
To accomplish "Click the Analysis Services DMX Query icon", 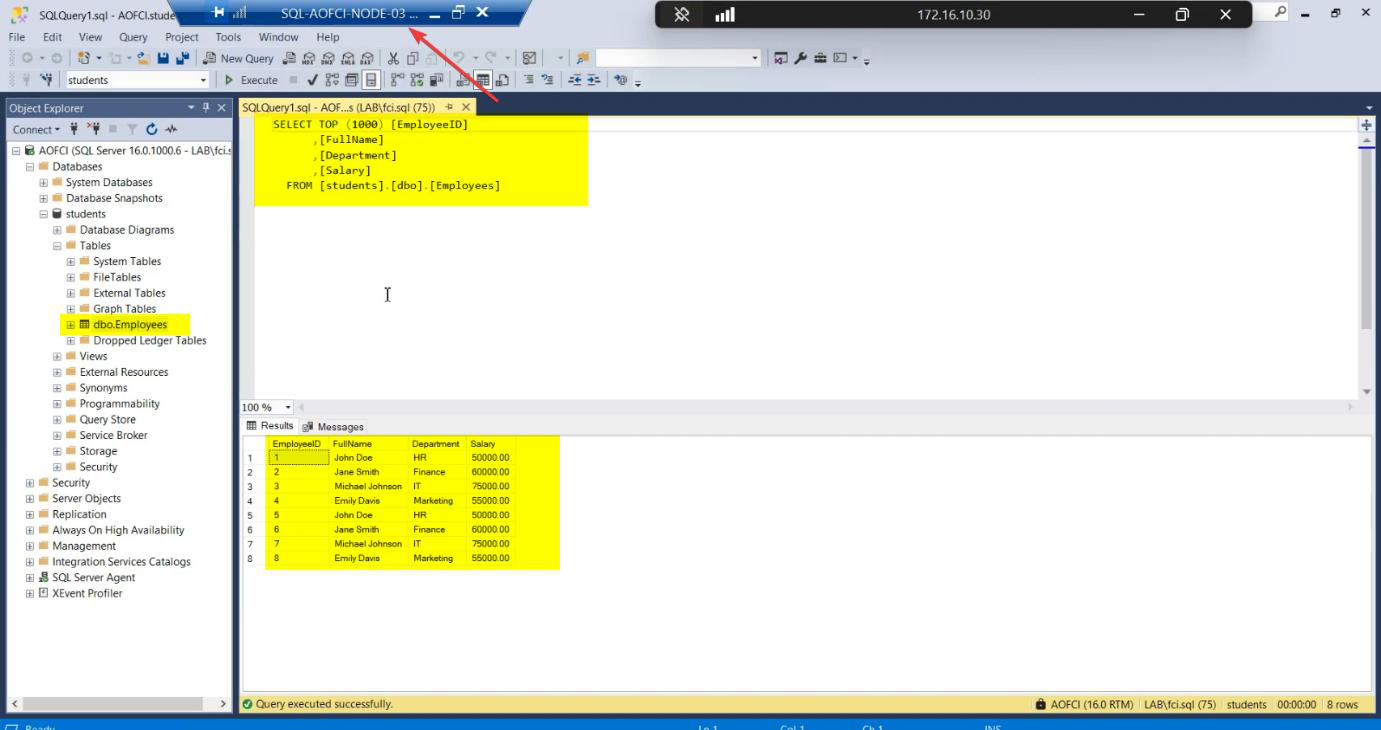I will (x=328, y=58).
